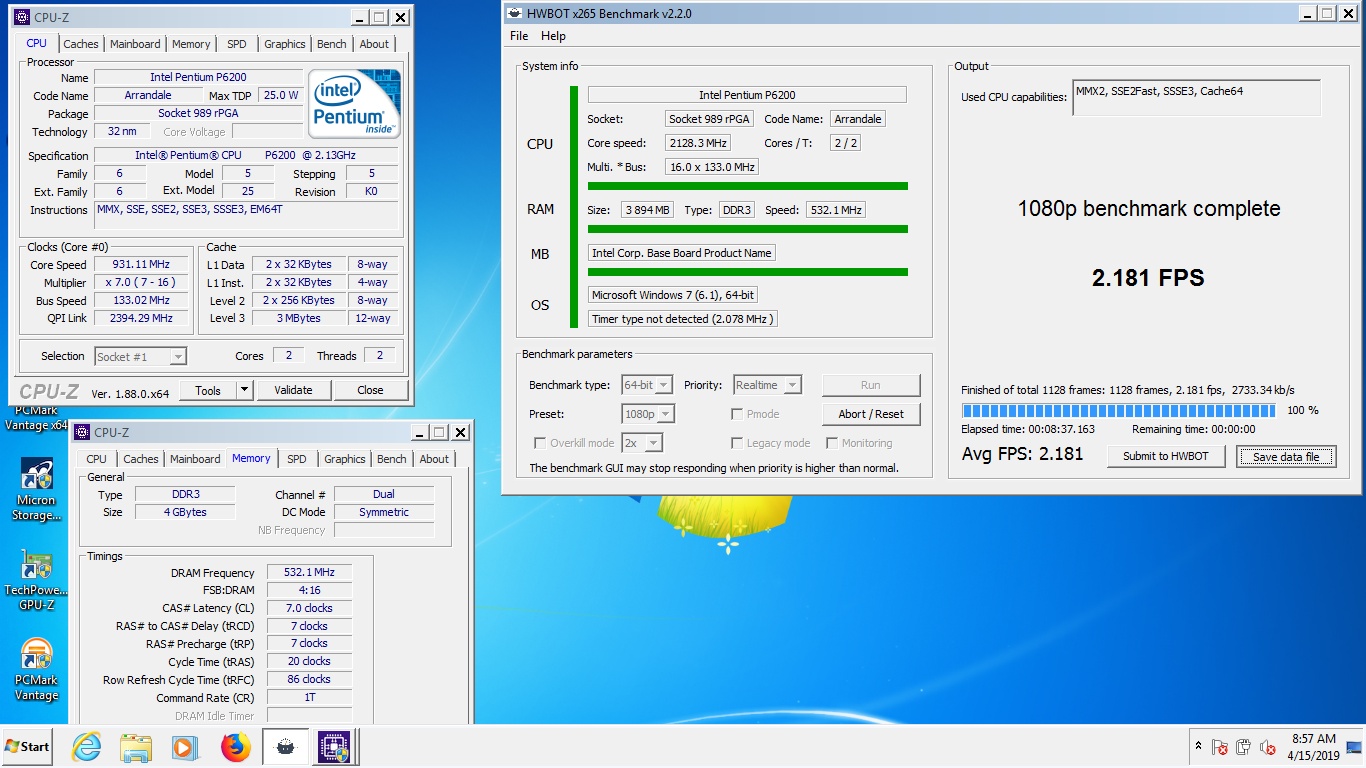Screen dimensions: 1366x768
Task: Show hidden system tray icons
Action: click(1198, 746)
